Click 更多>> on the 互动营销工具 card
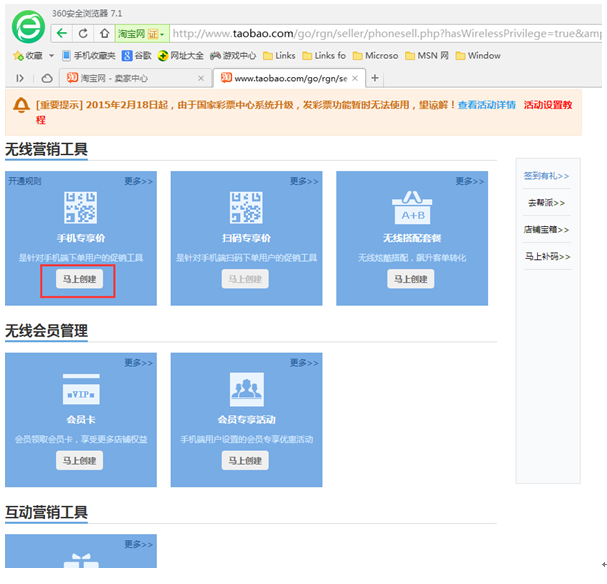 pos(139,544)
